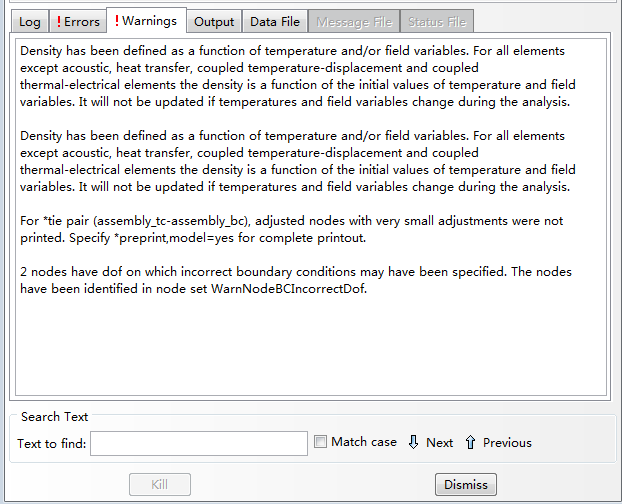
Task: Click the Next search label
Action: 439,442
